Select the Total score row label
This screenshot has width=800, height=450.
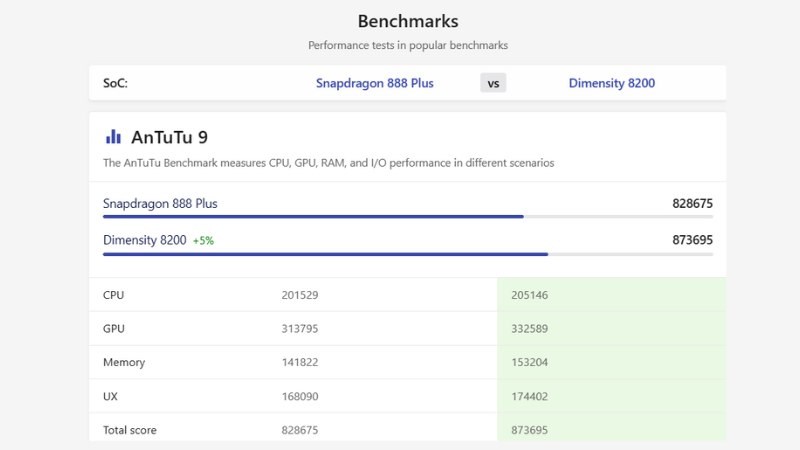tap(130, 430)
